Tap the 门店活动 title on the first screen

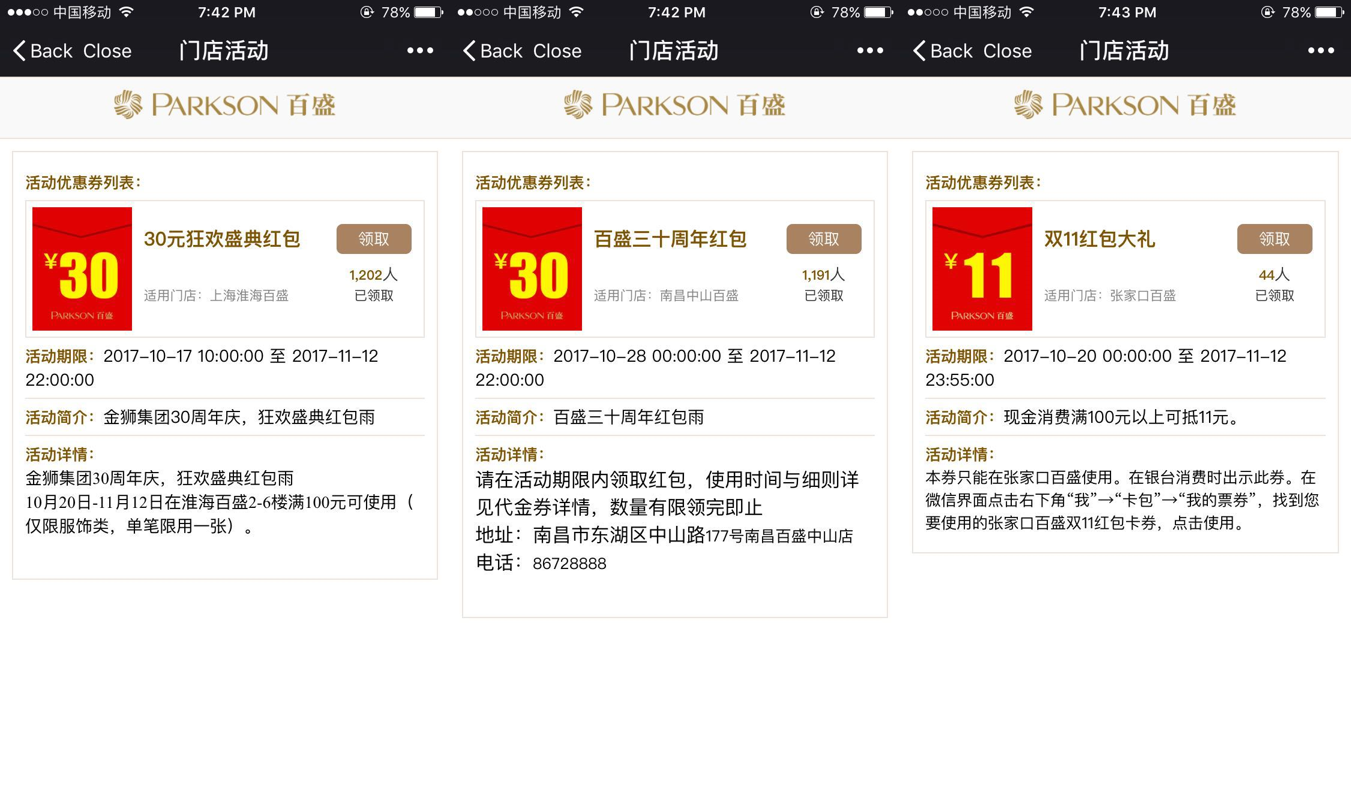pyautogui.click(x=224, y=51)
